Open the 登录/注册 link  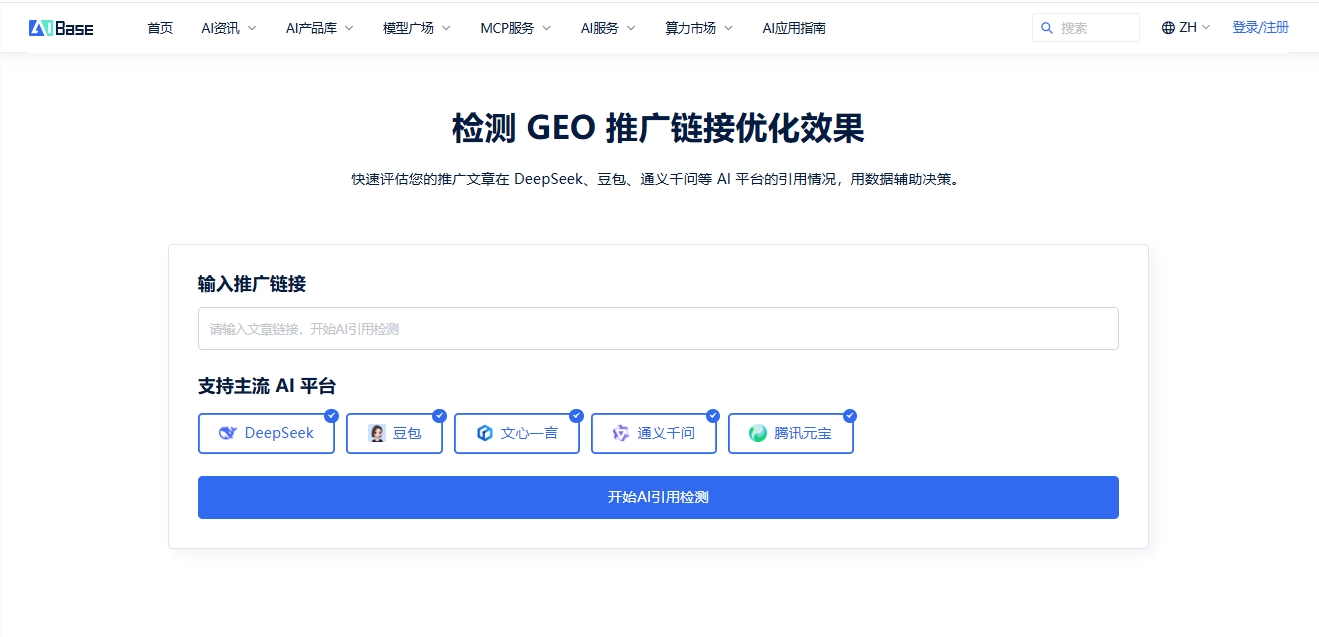pos(1260,27)
